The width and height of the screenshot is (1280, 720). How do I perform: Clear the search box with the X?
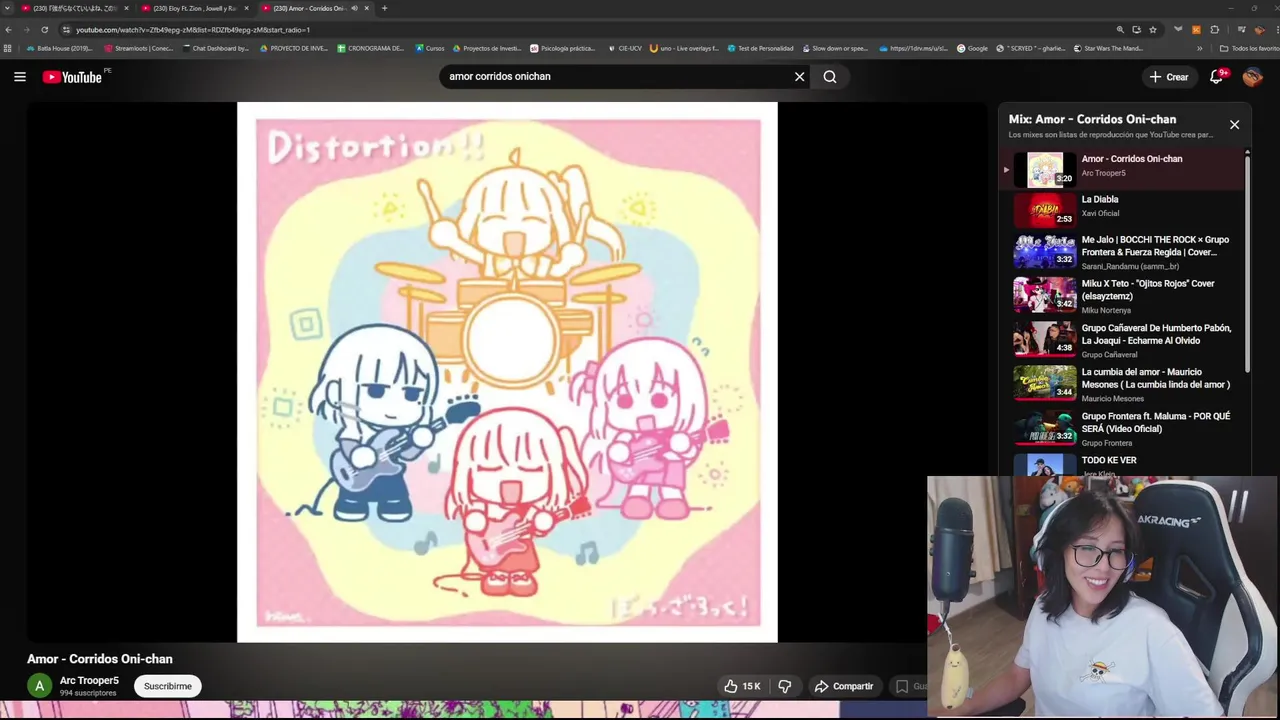click(x=799, y=77)
